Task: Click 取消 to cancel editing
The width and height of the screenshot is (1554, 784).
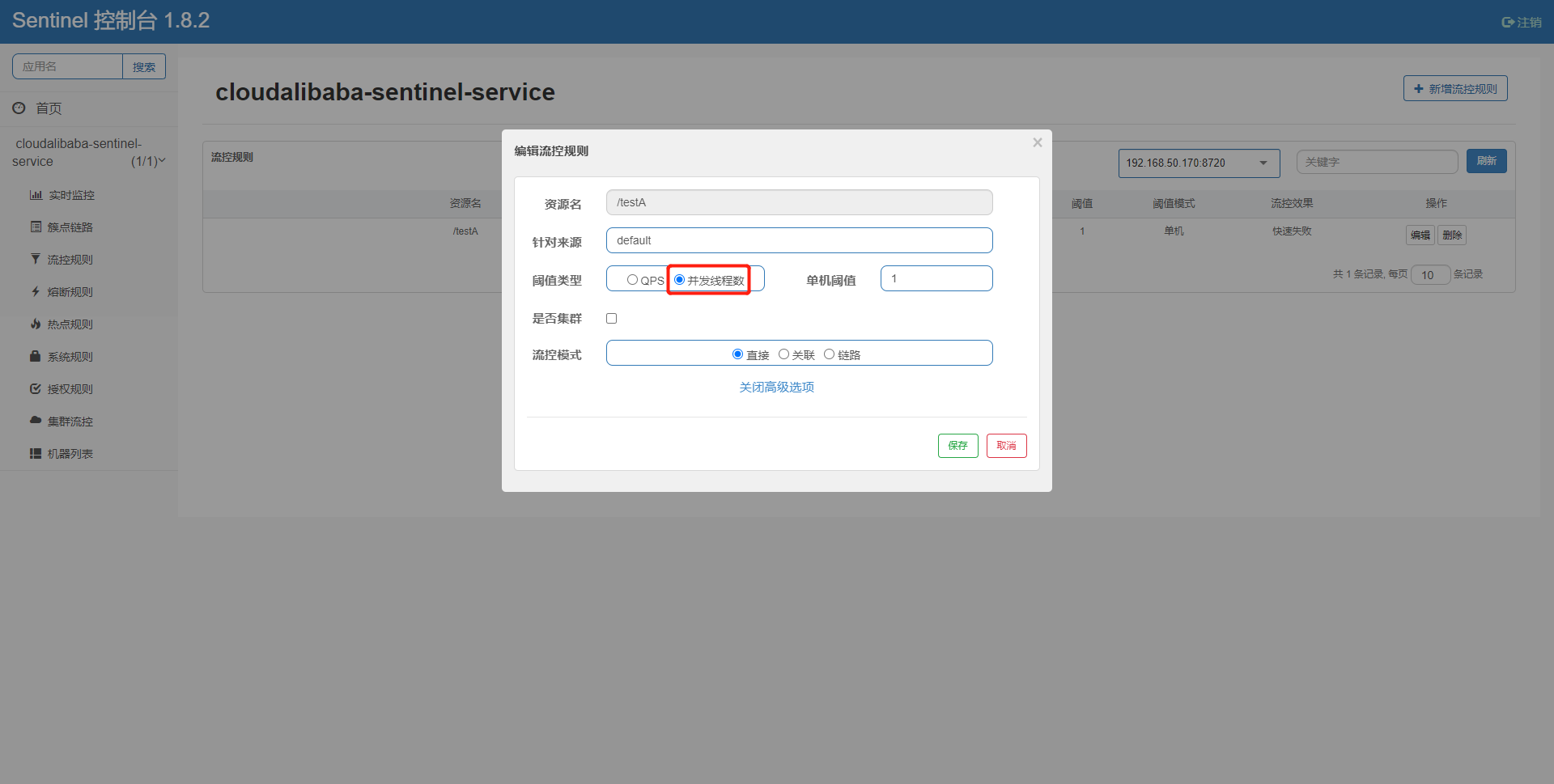Action: coord(1006,446)
